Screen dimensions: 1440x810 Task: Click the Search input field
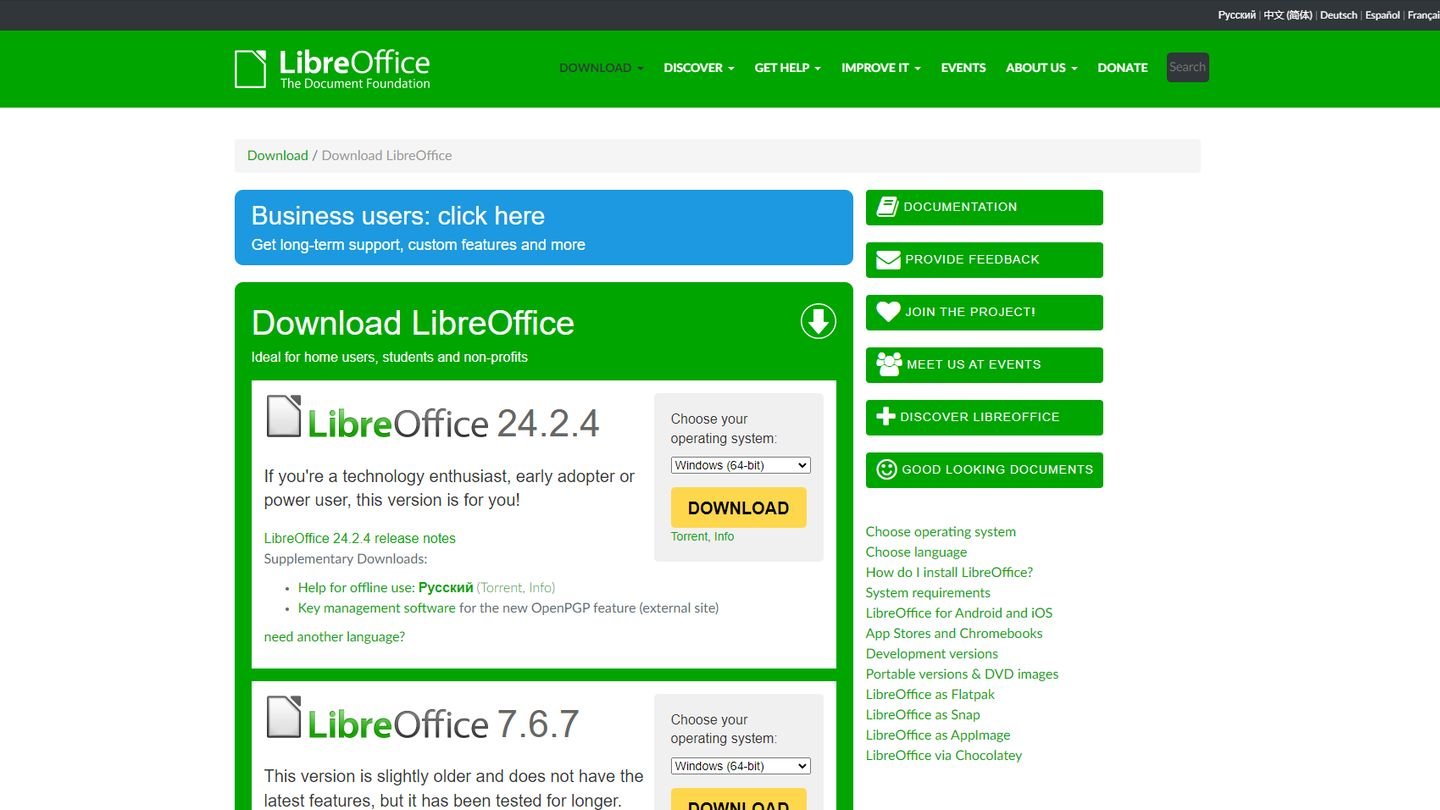pyautogui.click(x=1187, y=67)
